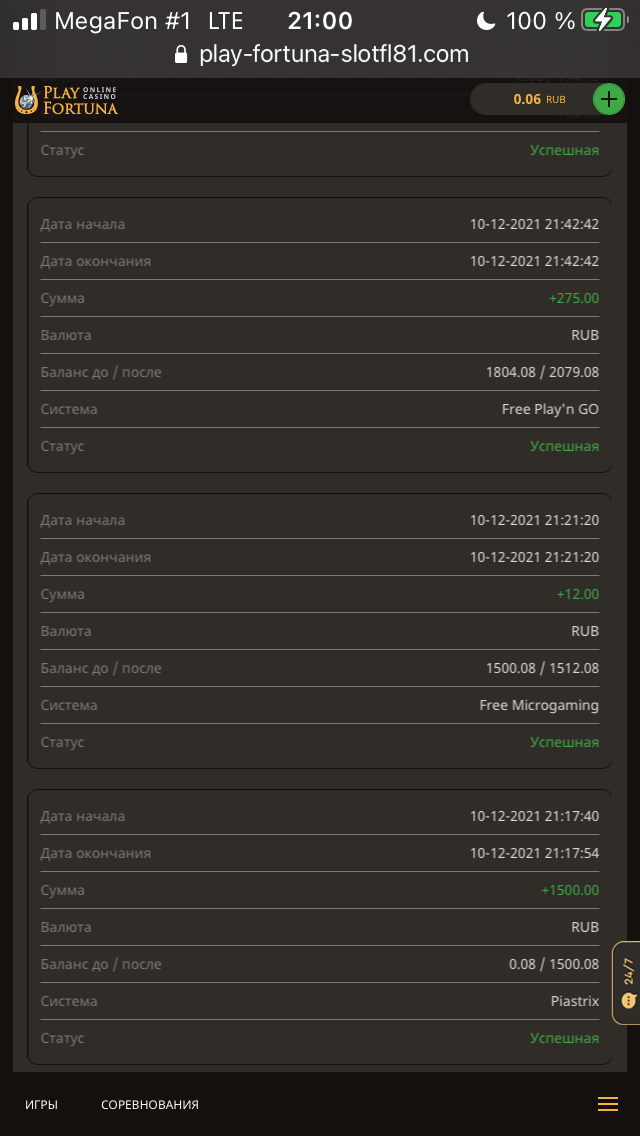Viewport: 640px width, 1136px height.
Task: Tap the 0.06 RUB balance button
Action: click(530, 99)
